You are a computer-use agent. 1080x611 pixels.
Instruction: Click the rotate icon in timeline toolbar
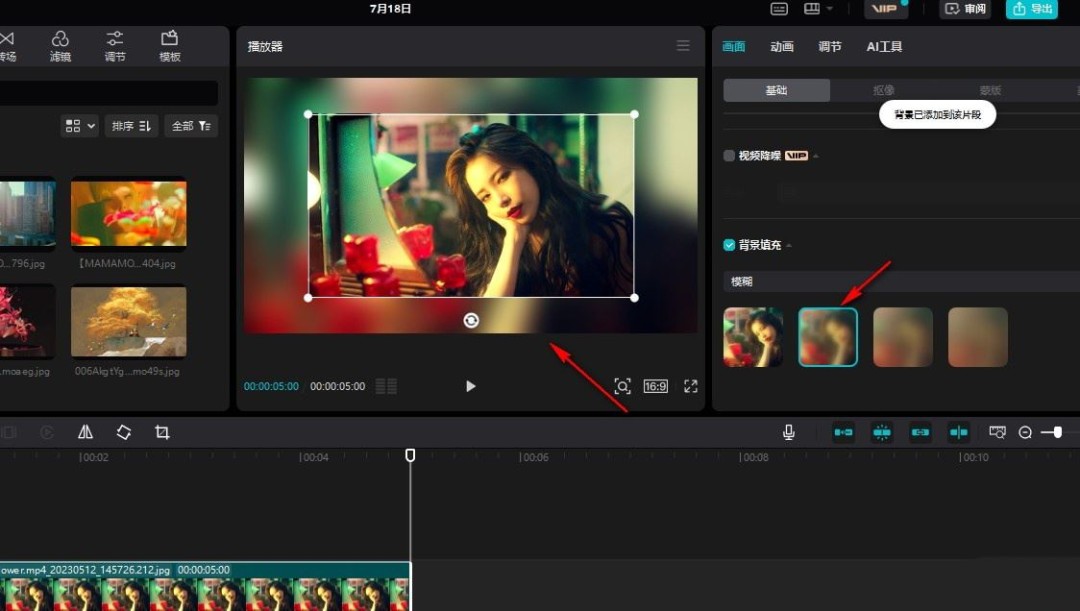(x=124, y=432)
